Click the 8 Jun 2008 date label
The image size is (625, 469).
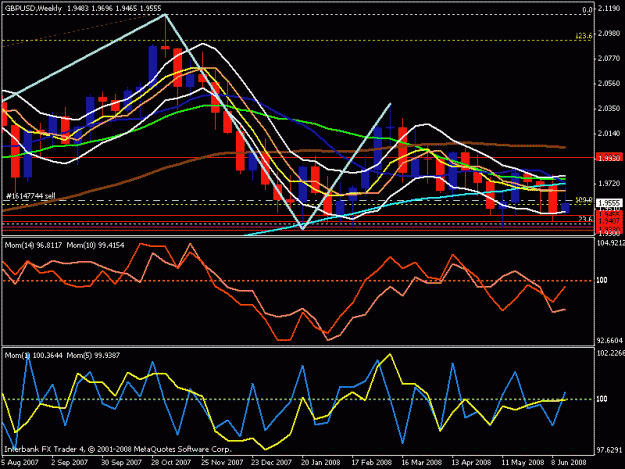[x=569, y=463]
